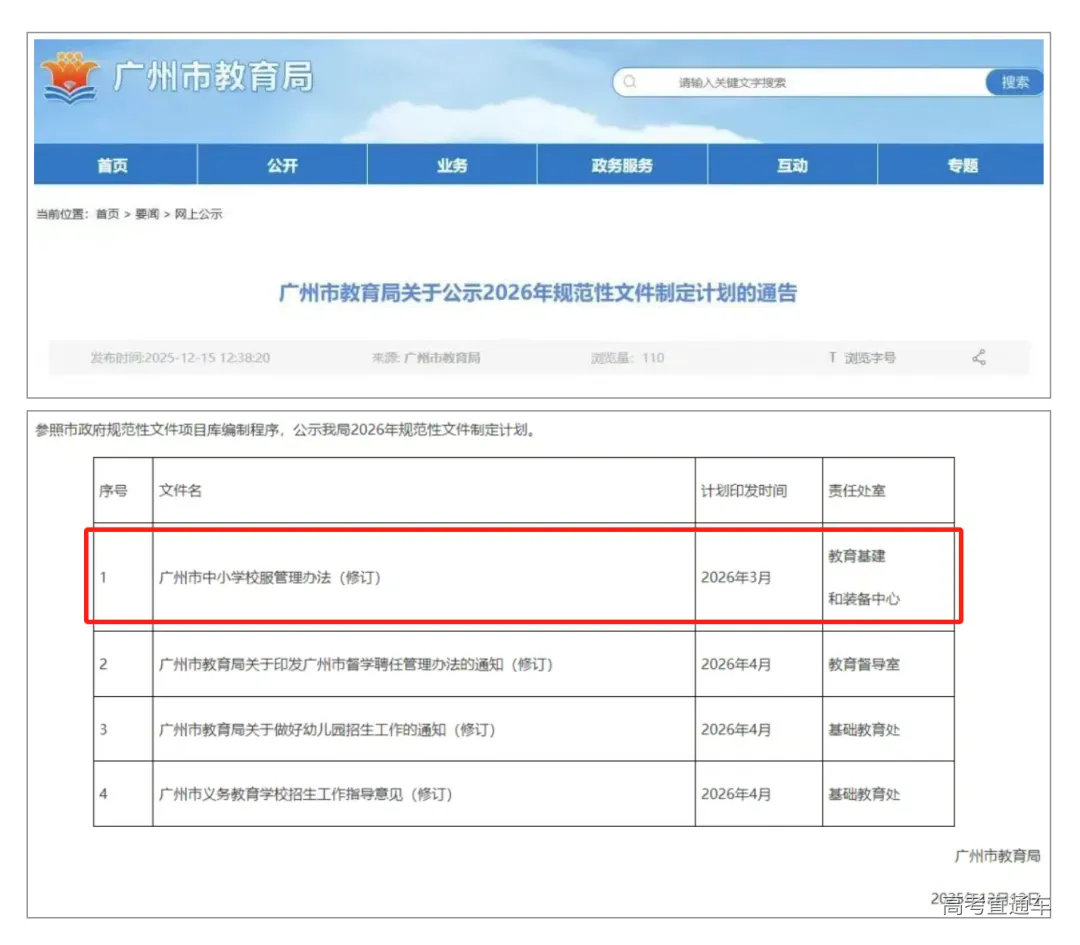Click the 'T 浏览字号' font size control
Image resolution: width=1080 pixels, height=945 pixels.
point(861,357)
